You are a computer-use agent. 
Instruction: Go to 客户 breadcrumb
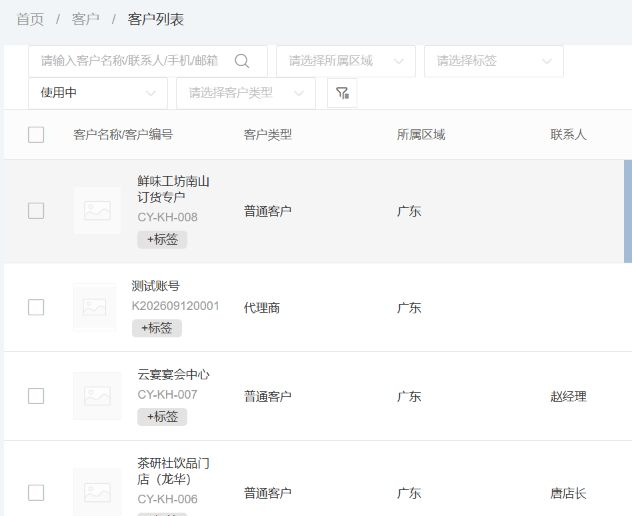(x=85, y=19)
